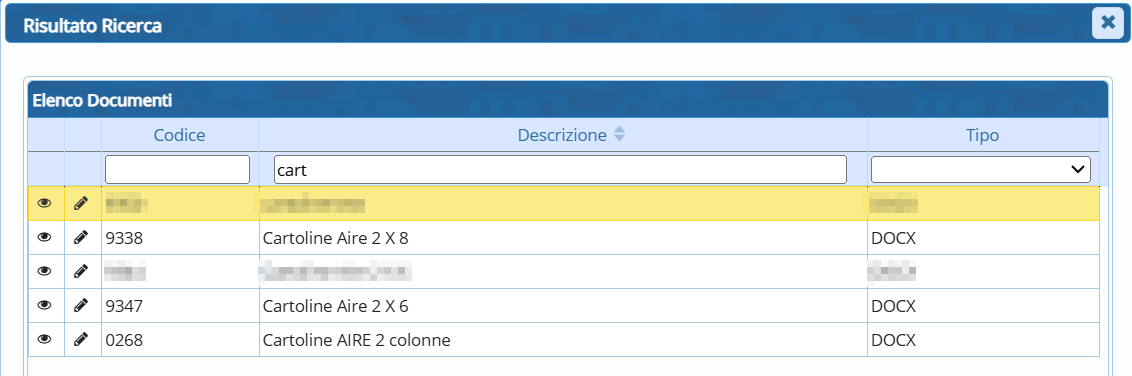The height and width of the screenshot is (376, 1132).
Task: Edit Cartoline Aire 2 X 8 via pencil icon
Action: point(81,237)
